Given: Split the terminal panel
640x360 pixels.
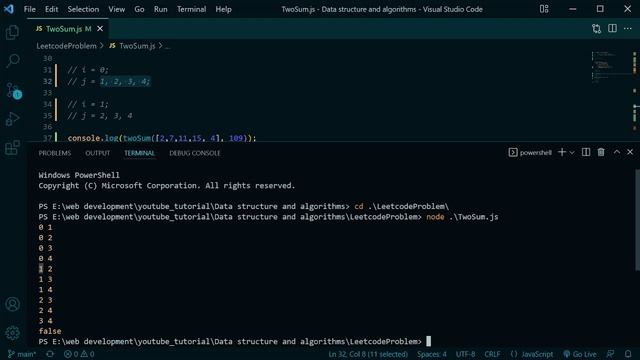Looking at the screenshot, I should 586,152.
